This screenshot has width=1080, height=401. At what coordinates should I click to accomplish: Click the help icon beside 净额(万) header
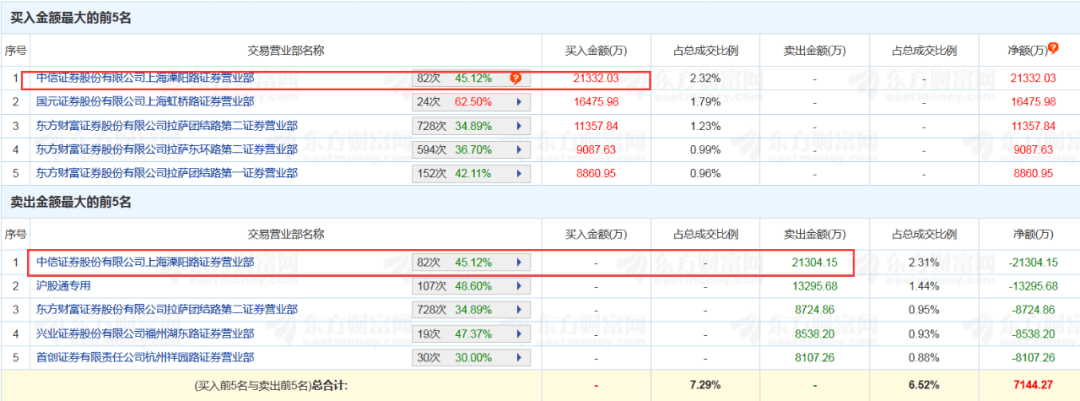(x=1053, y=47)
